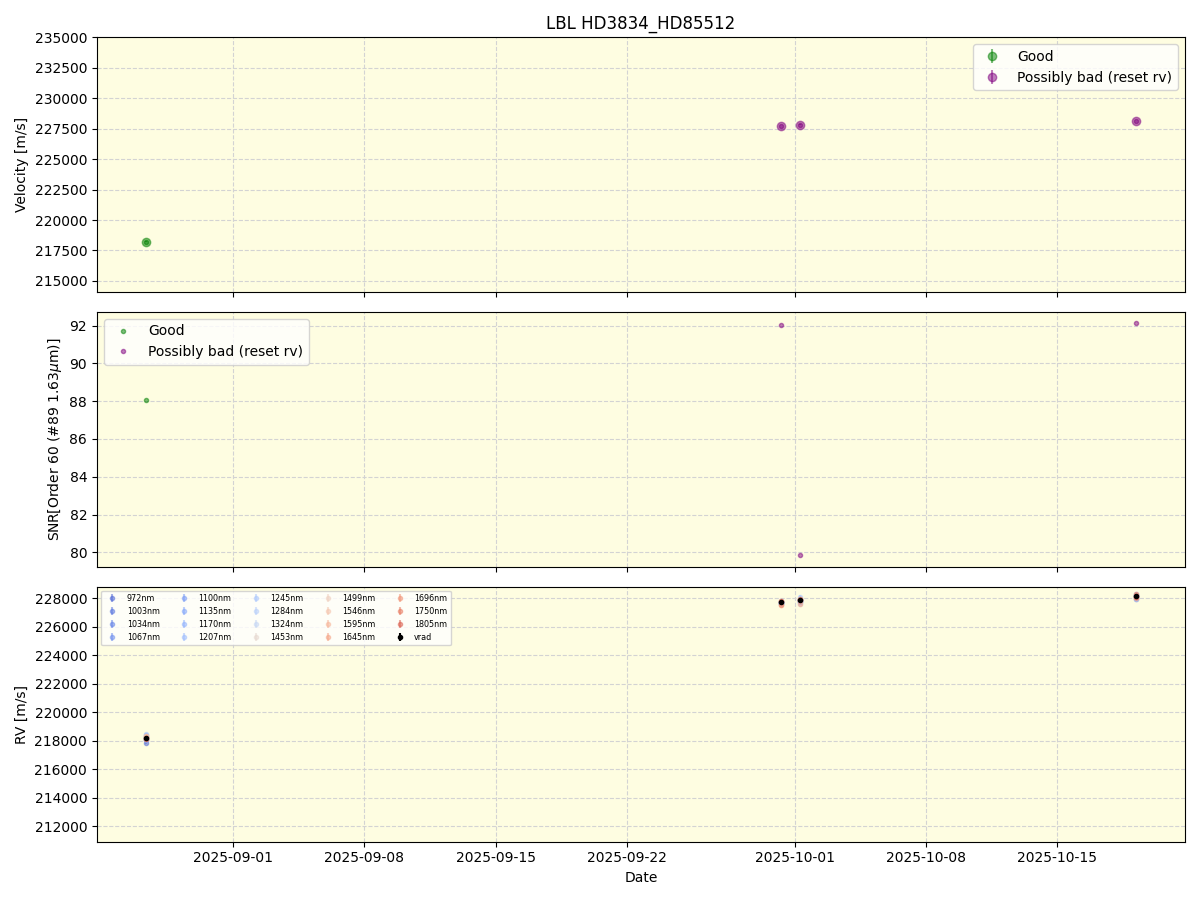The width and height of the screenshot is (1200, 900).
Task: Click the green Good marker in the top legend
Action: [x=992, y=56]
